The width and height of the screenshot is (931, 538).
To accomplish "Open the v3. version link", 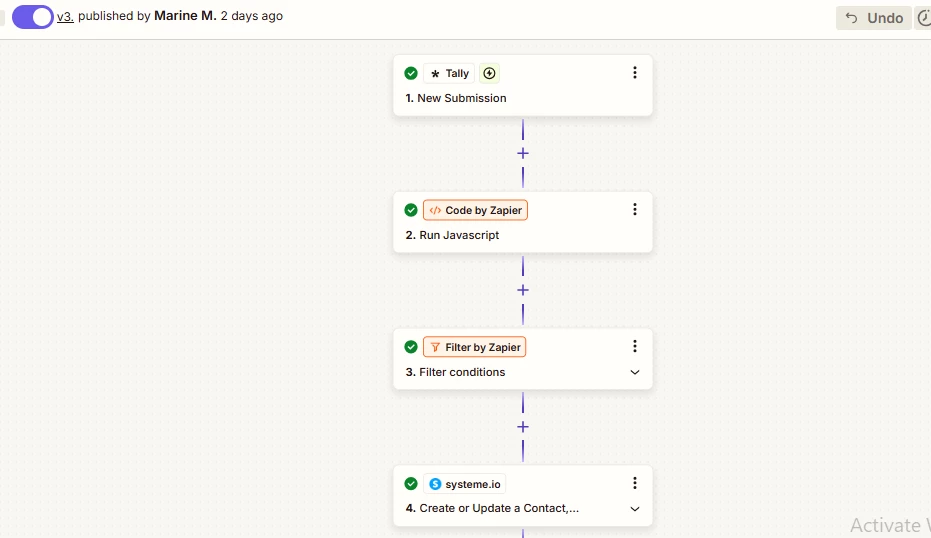I will tap(65, 17).
